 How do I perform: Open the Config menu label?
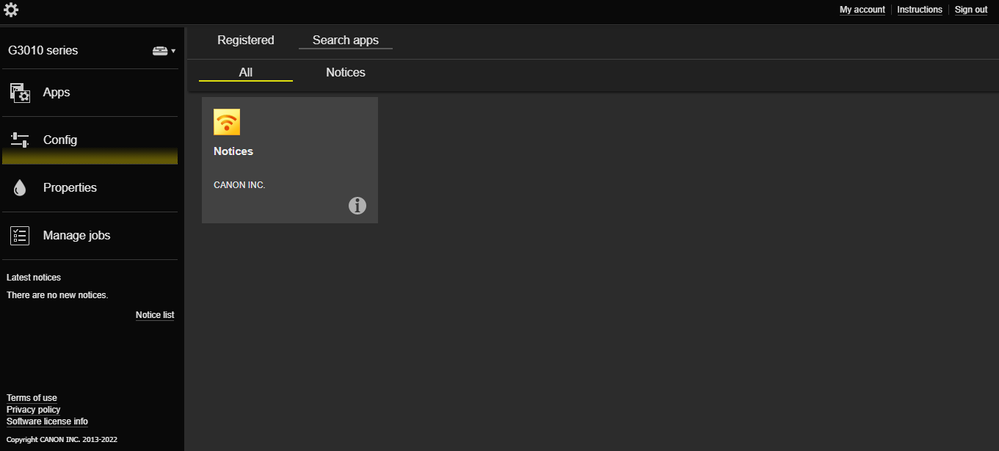[60, 140]
